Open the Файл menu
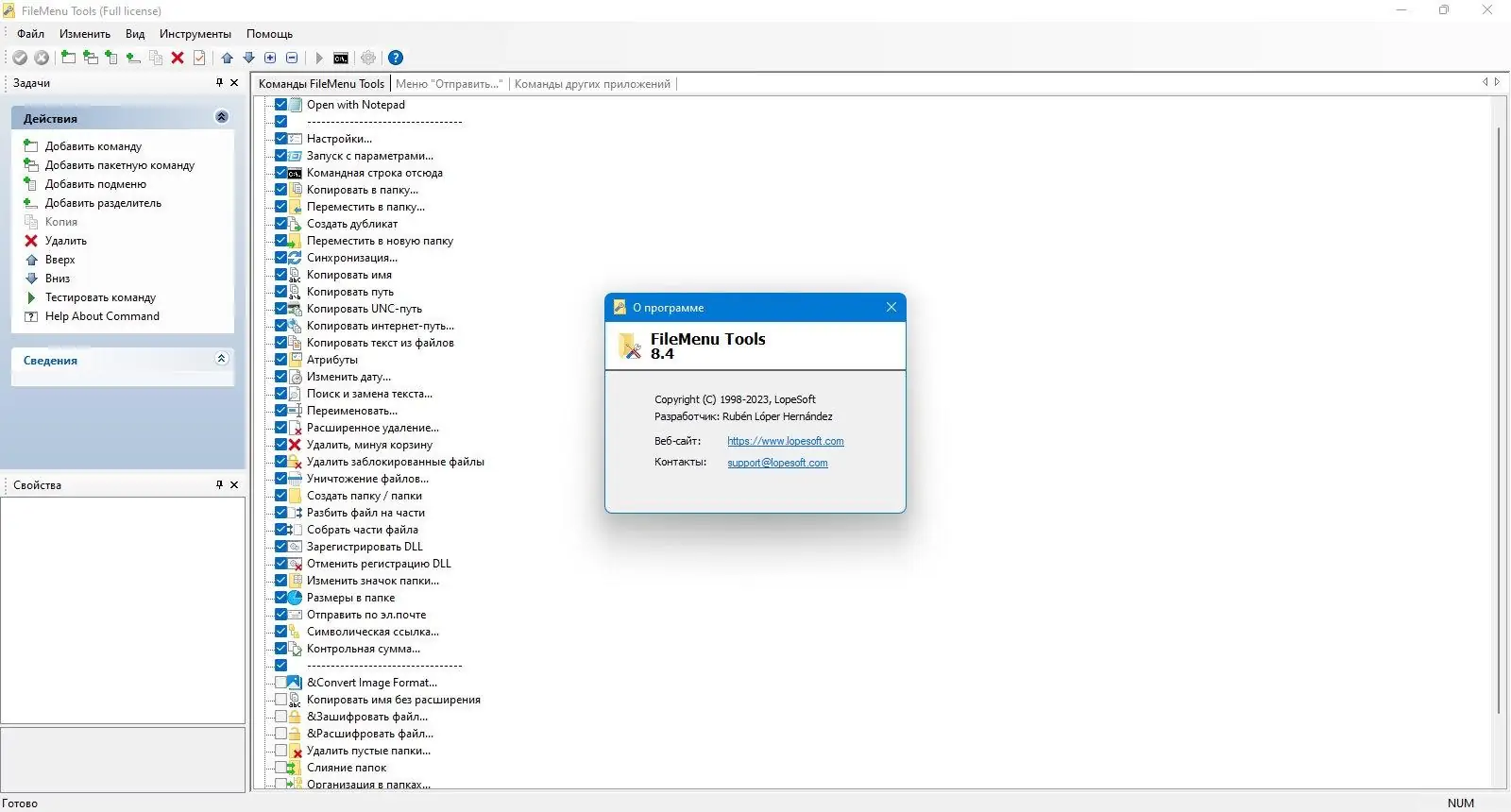 30,34
